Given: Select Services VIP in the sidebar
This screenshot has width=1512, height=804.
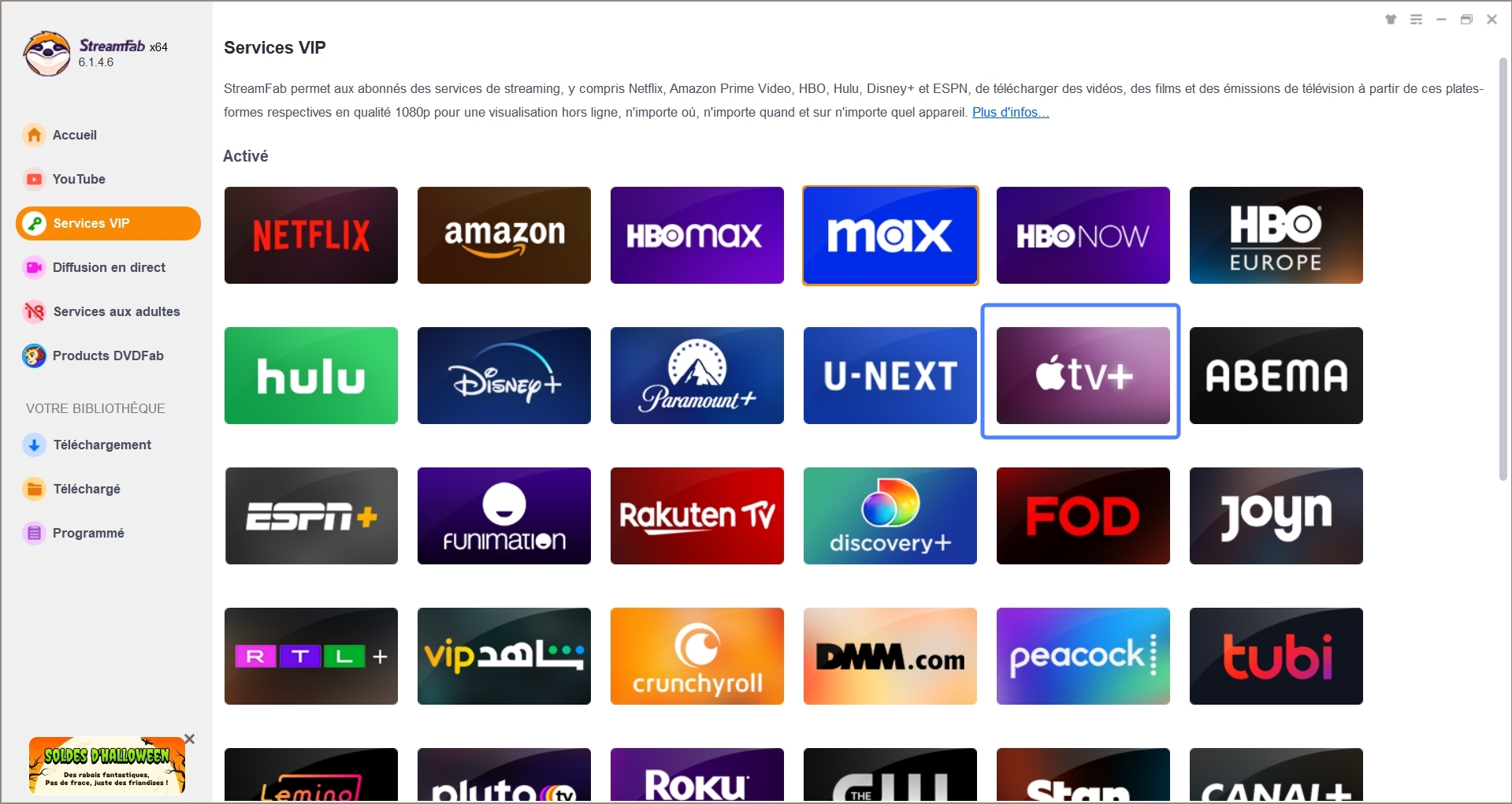Looking at the screenshot, I should 108,223.
